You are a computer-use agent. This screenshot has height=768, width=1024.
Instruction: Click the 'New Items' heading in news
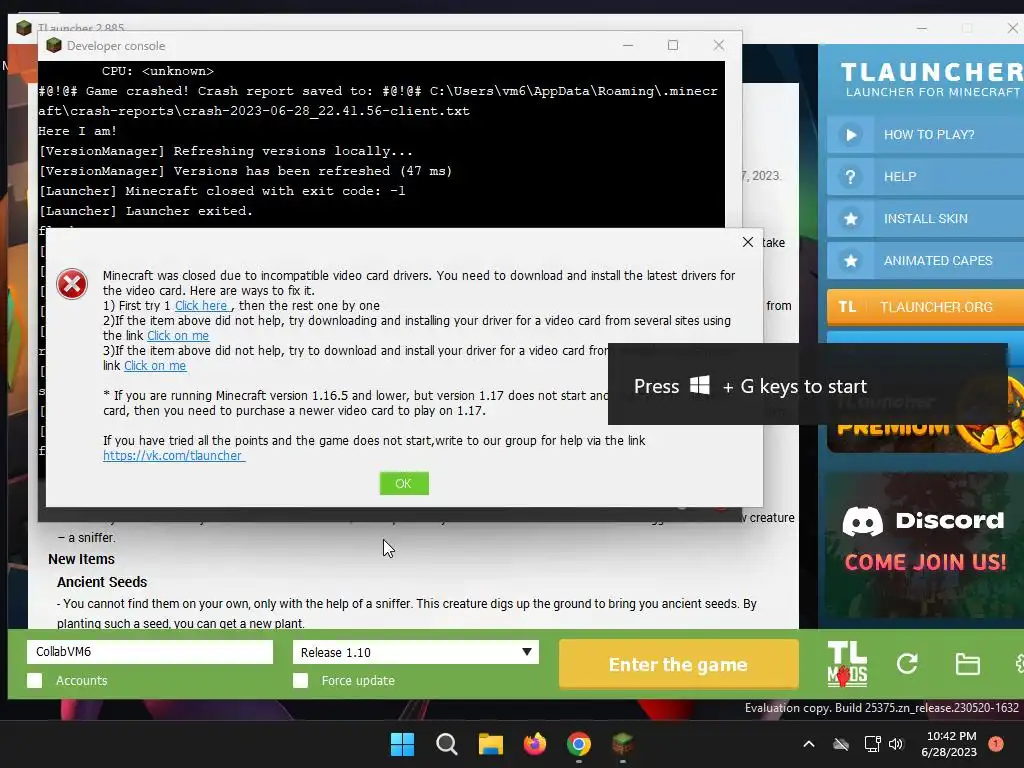(81, 559)
